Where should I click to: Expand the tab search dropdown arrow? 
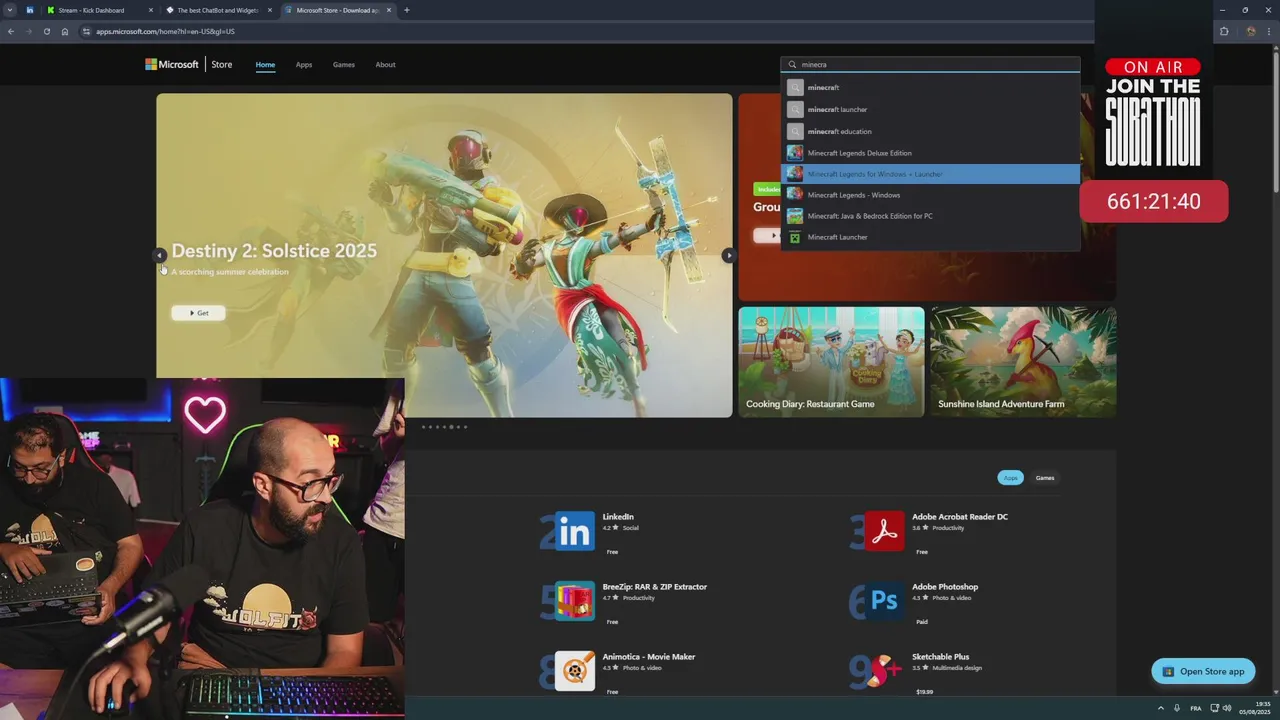(8, 10)
